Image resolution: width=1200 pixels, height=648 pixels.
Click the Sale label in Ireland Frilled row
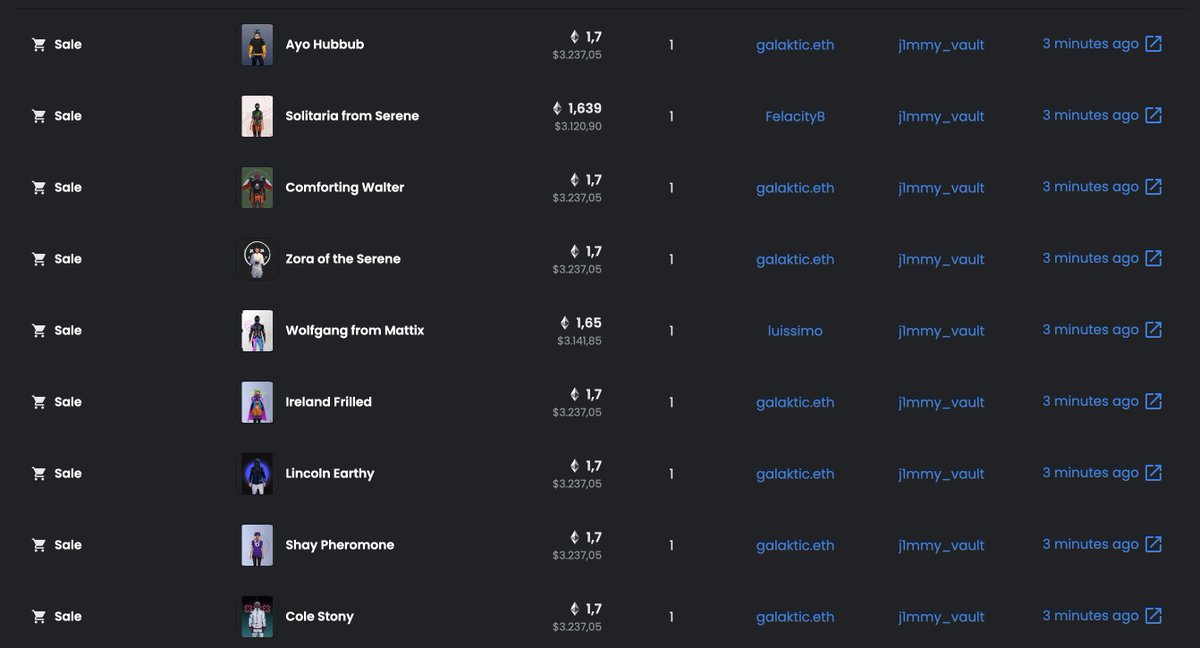tap(68, 402)
